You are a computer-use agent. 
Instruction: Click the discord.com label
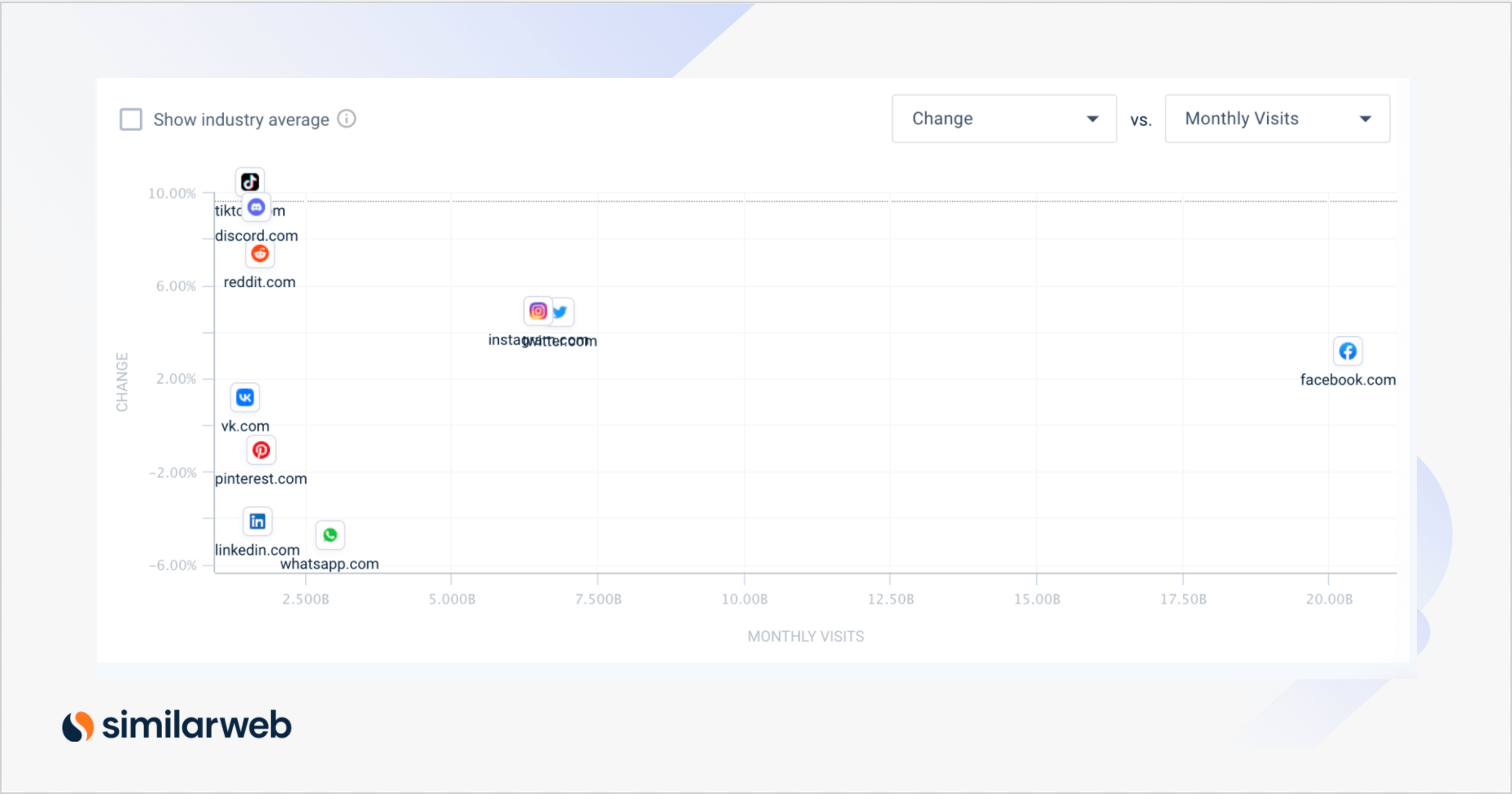pyautogui.click(x=256, y=236)
